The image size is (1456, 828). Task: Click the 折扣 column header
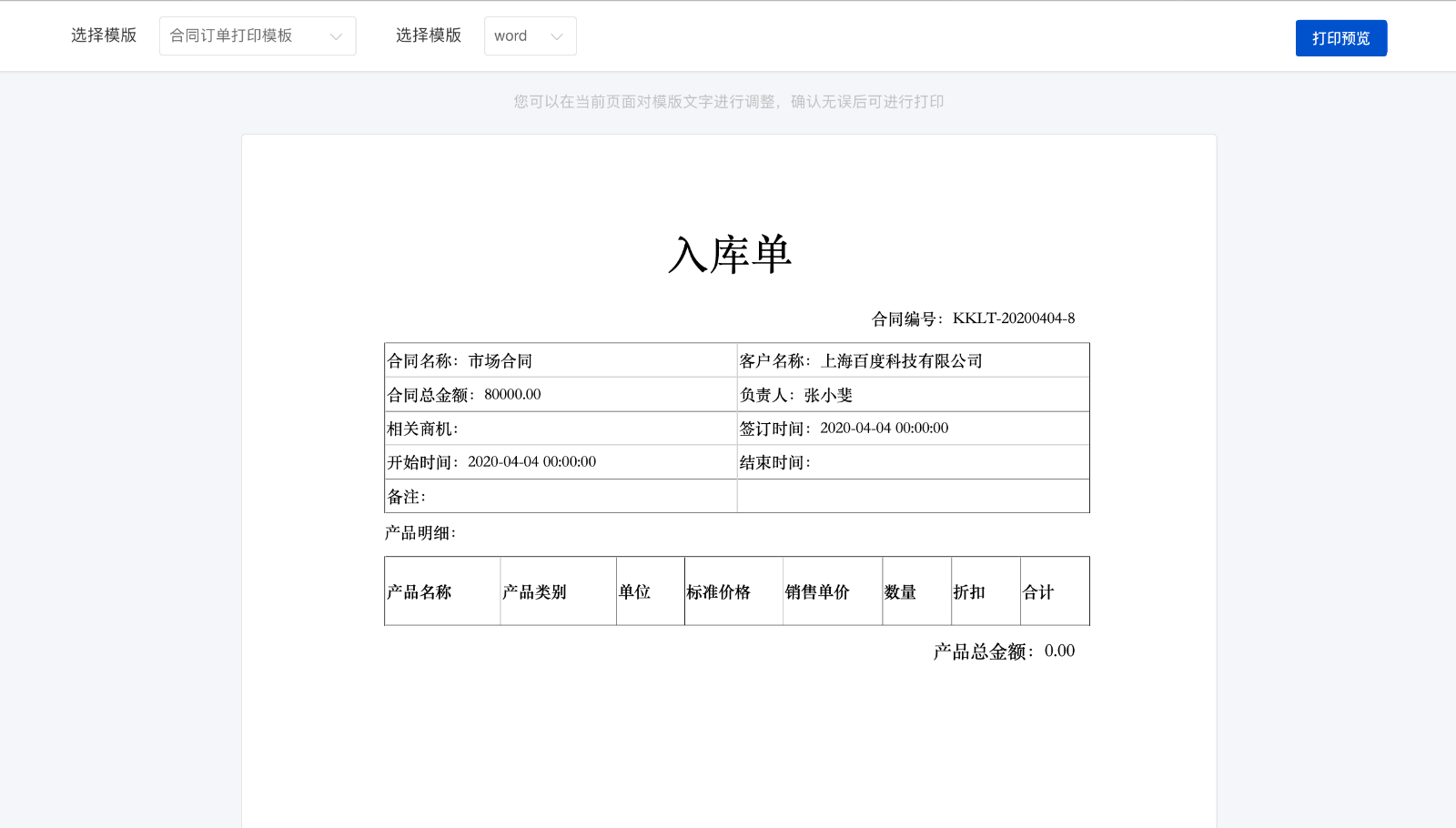(x=986, y=591)
